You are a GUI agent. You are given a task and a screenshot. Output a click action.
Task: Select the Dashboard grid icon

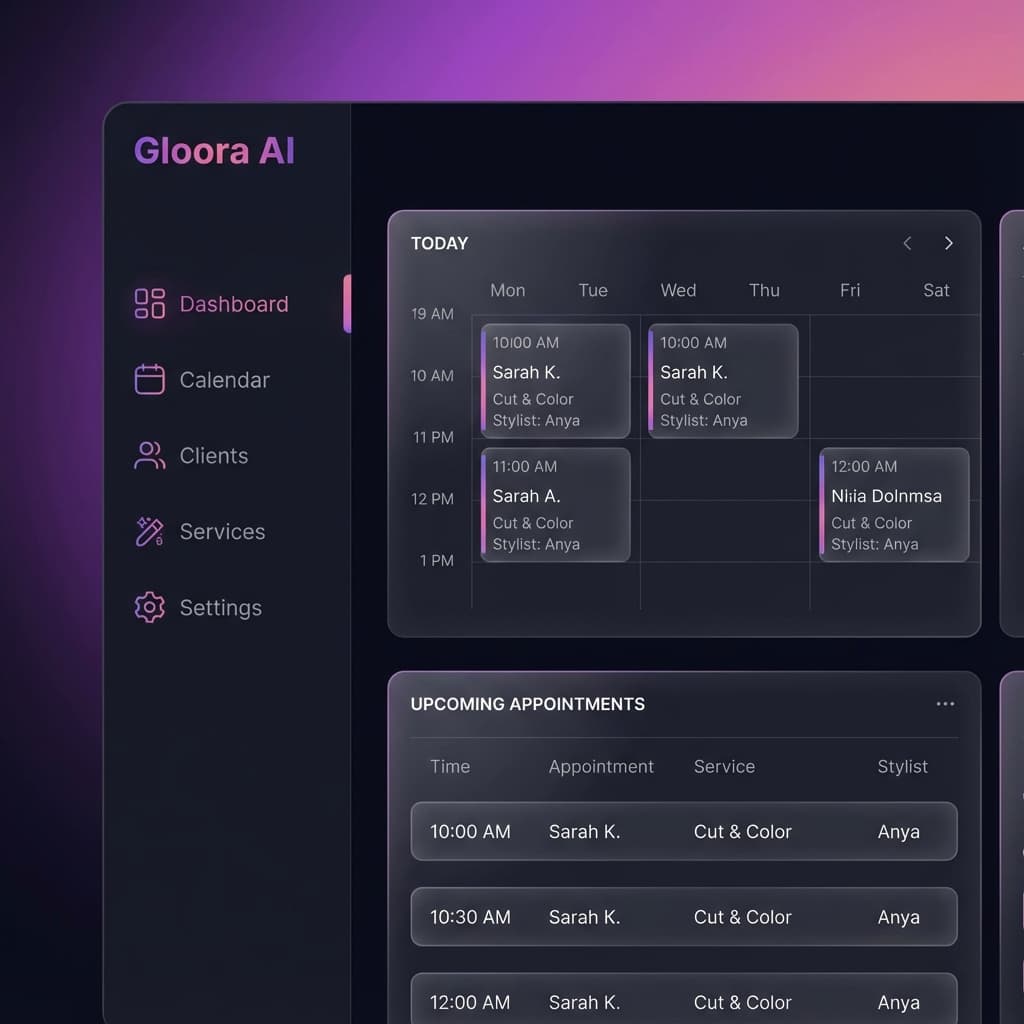click(149, 303)
